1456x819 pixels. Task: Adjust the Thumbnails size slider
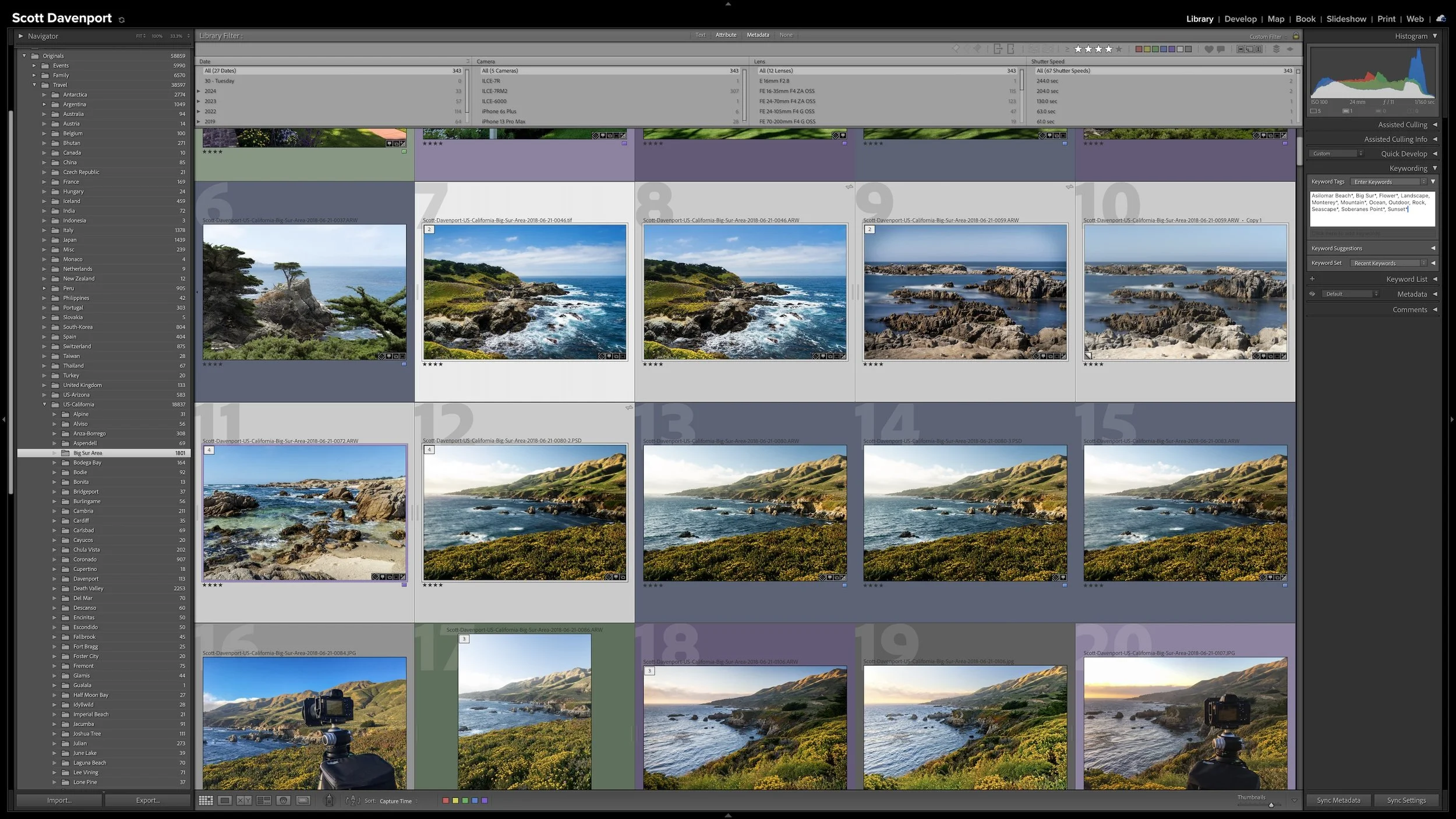(1271, 804)
